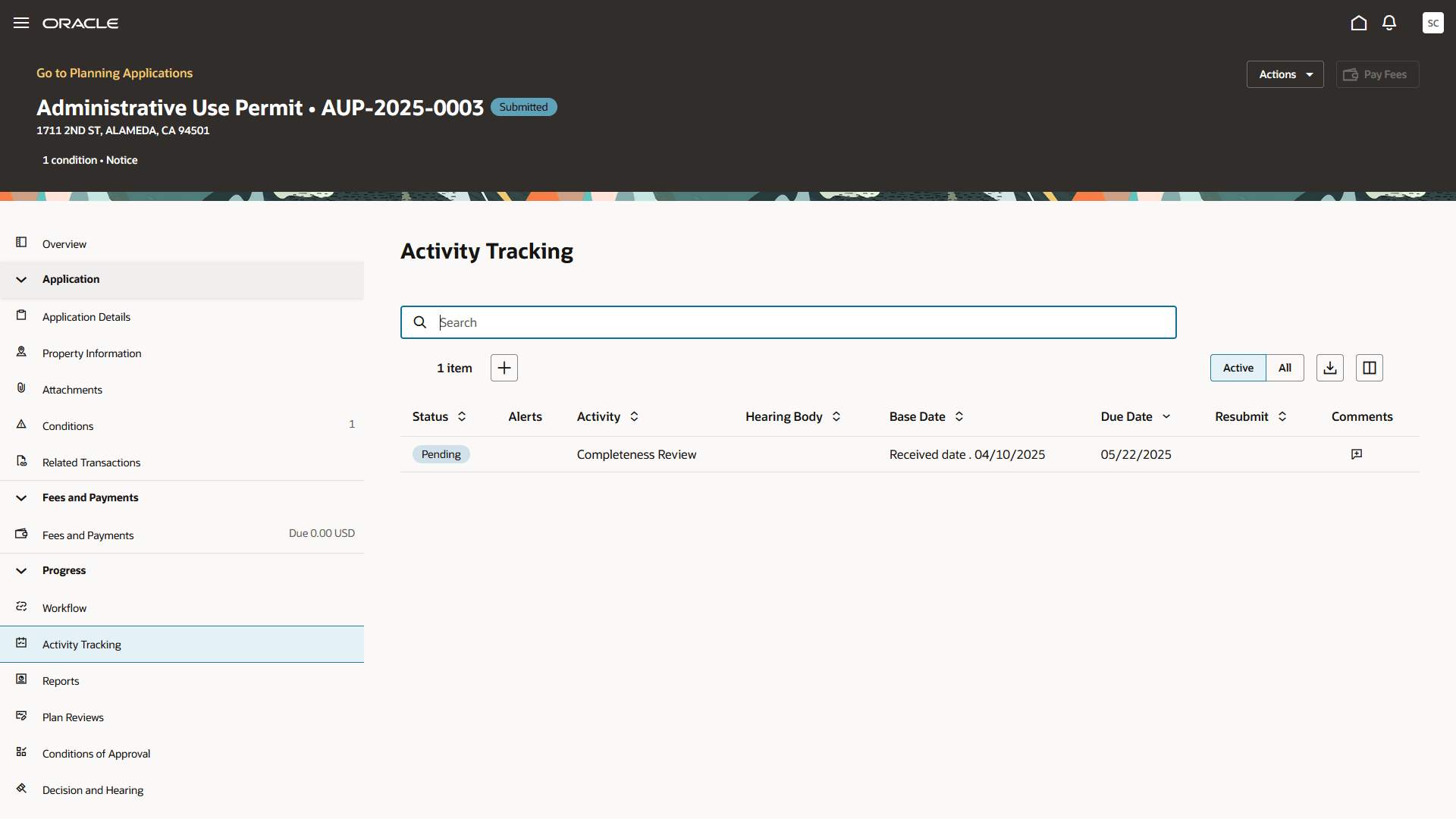Download the activity tracking list
1456x819 pixels.
(x=1329, y=368)
